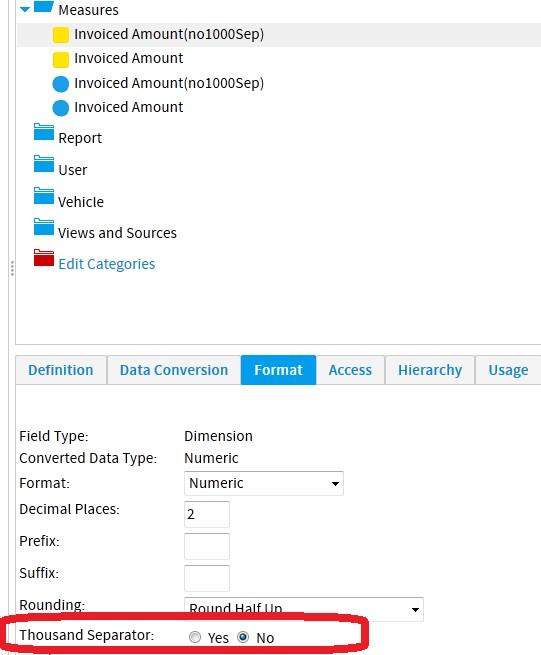Click the Prefix input field
The image size is (541, 655).
coord(207,546)
